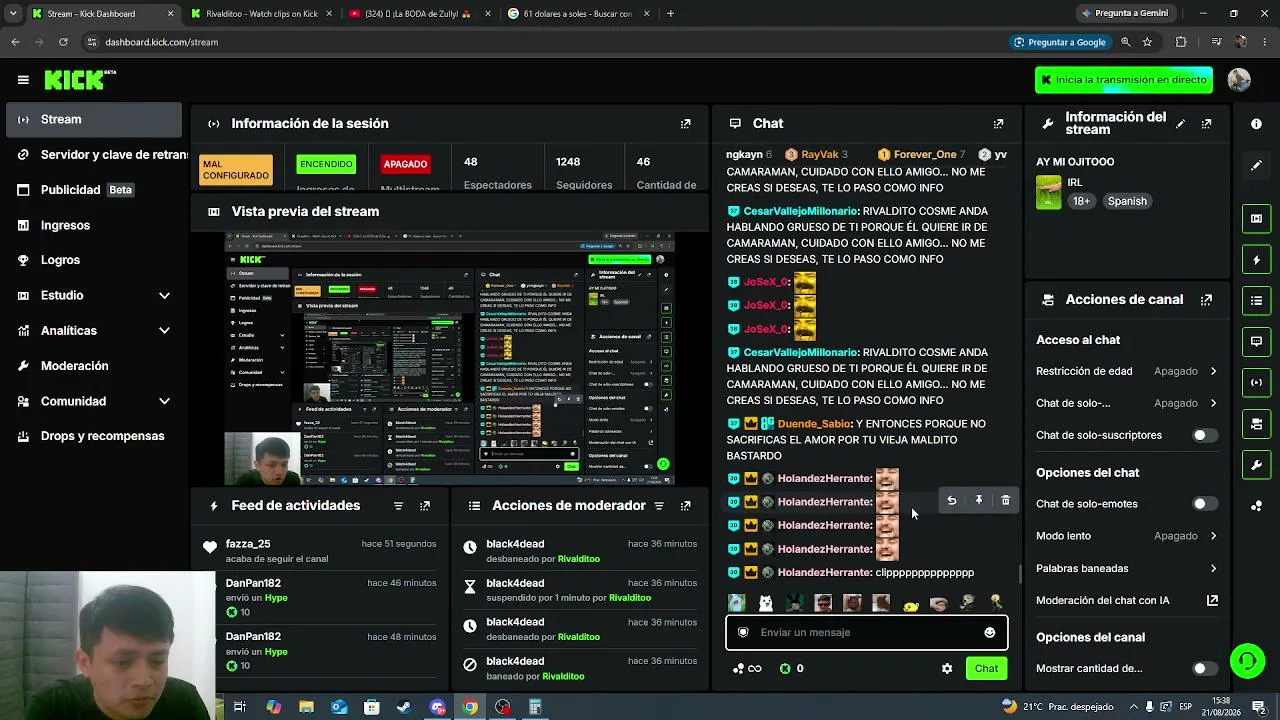Toggle moderator actions list icon in right rail
This screenshot has width=1280, height=720.
coord(1256,301)
